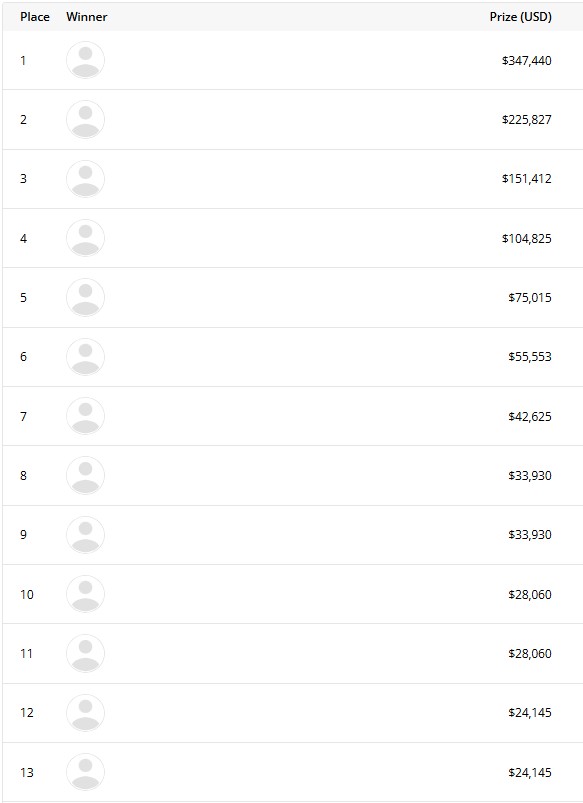This screenshot has height=803, width=583.
Task: Click the avatar in the 4th place row
Action: (86, 238)
